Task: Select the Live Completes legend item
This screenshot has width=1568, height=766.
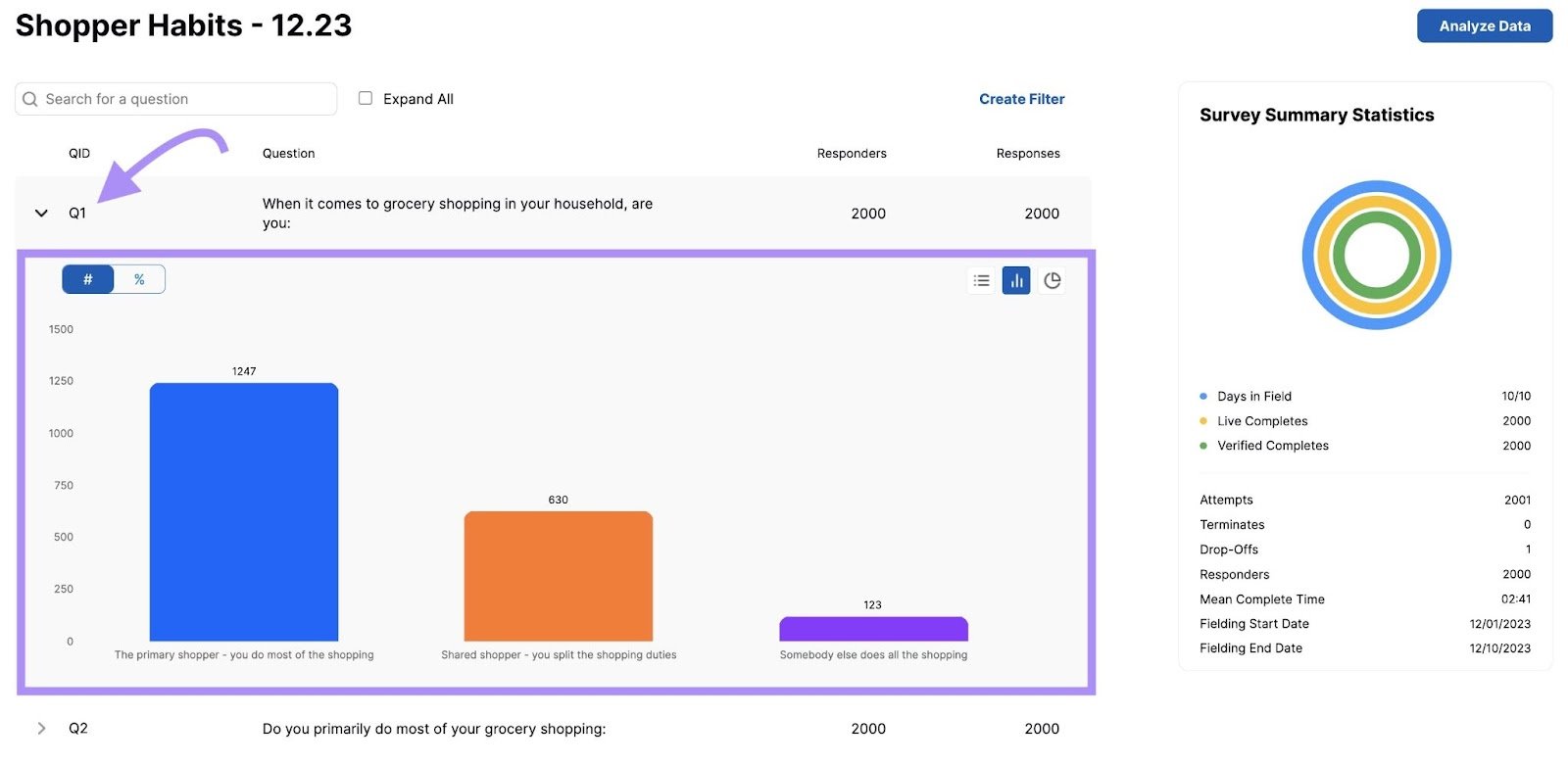Action: (x=1261, y=421)
